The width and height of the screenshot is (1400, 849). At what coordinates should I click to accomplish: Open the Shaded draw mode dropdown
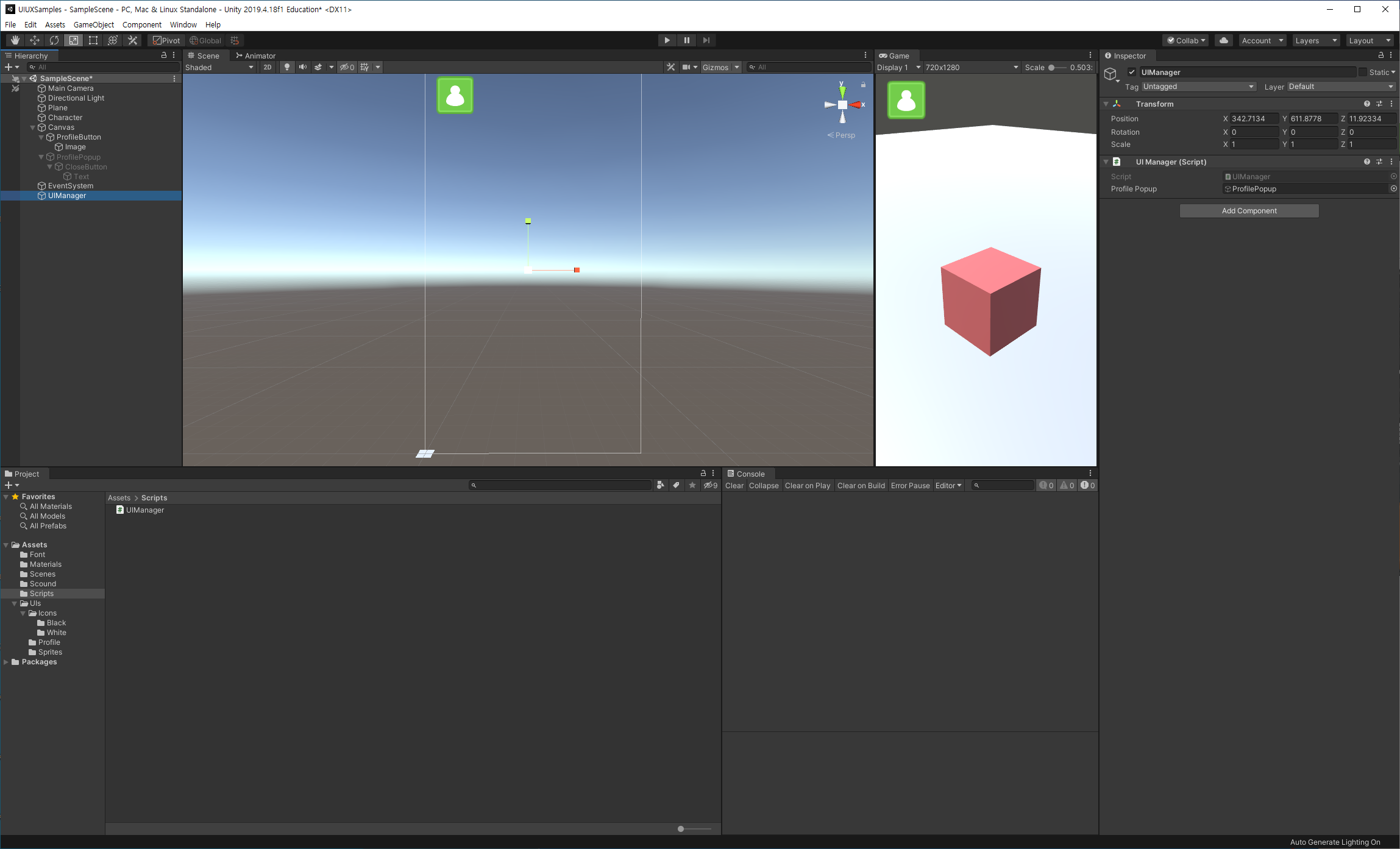(x=219, y=67)
